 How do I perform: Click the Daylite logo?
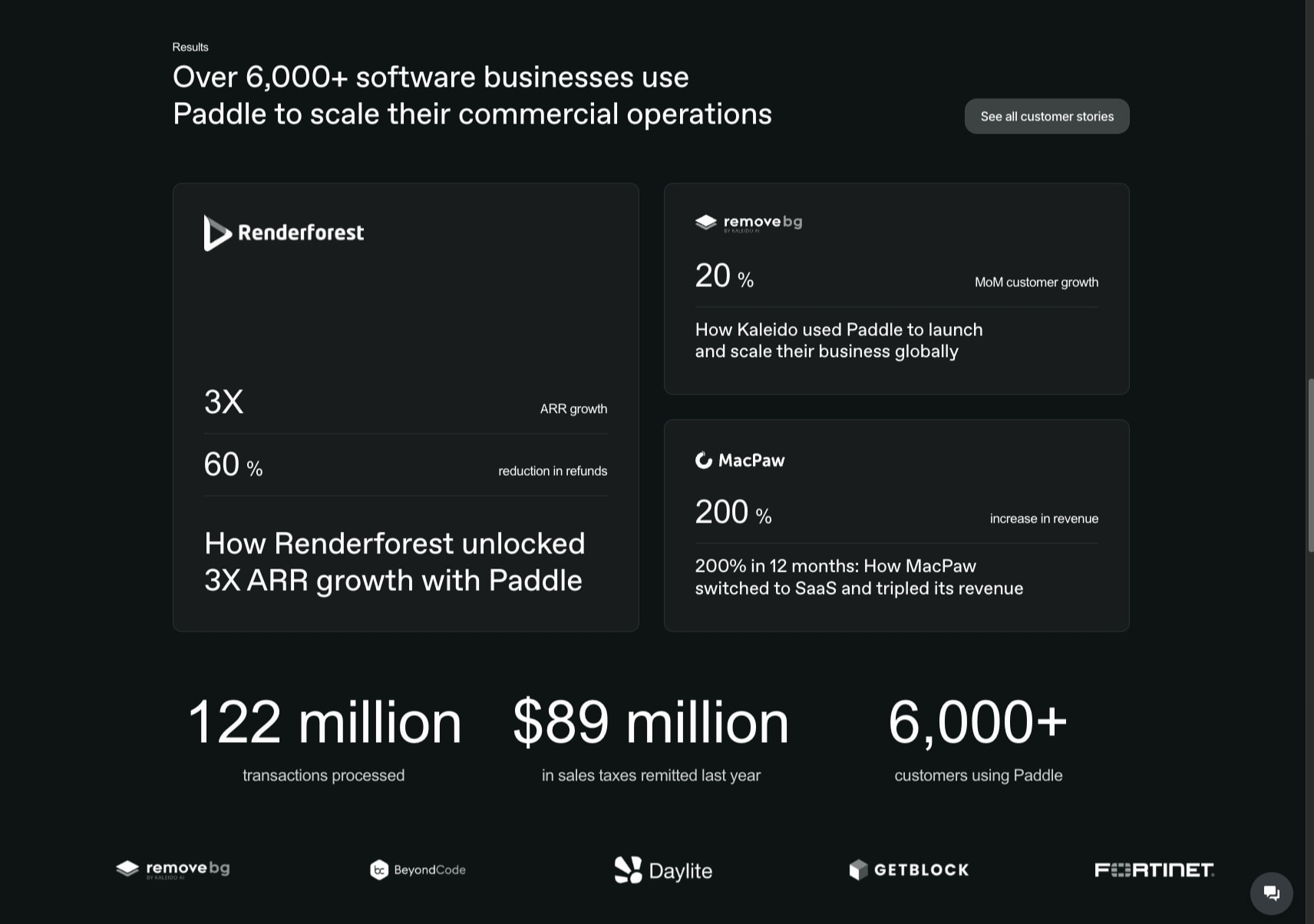click(664, 870)
